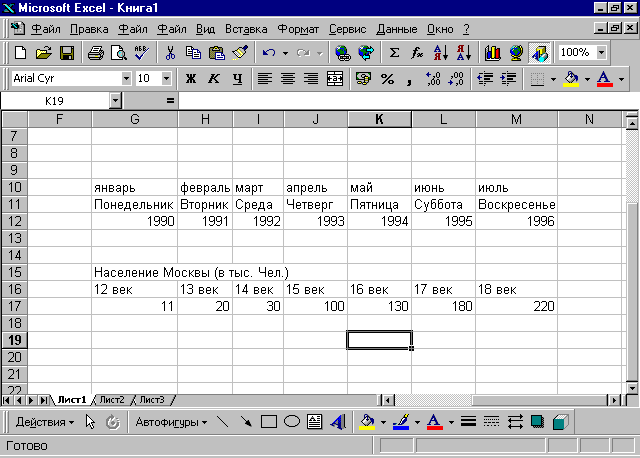Apply blue line color on Drawing toolbar
The image size is (640, 458).
401,422
